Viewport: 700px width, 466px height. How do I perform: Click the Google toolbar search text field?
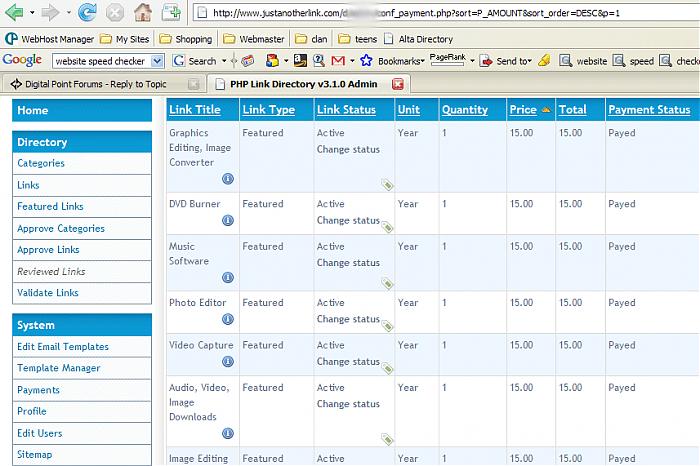(x=102, y=61)
